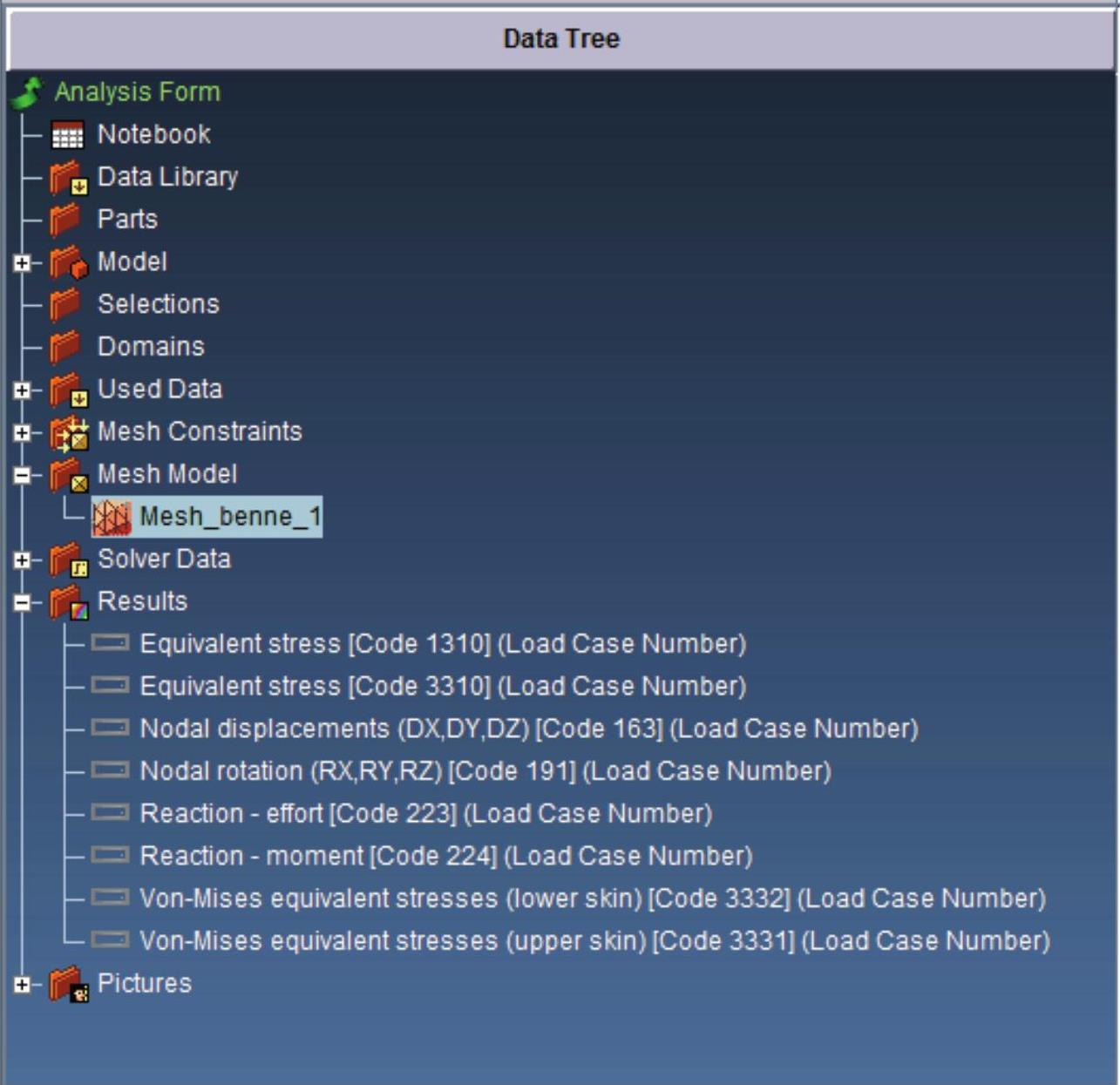Select Nodal displacements Code 163 result
This screenshot has height=1085, width=1120.
[x=528, y=729]
